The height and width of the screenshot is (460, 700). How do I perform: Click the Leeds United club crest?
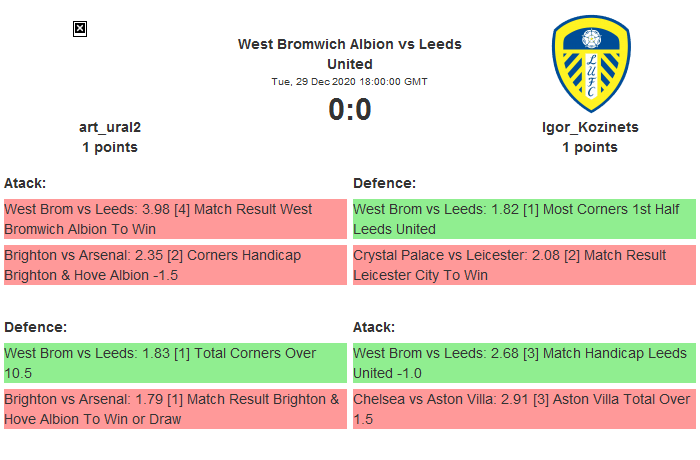[590, 62]
